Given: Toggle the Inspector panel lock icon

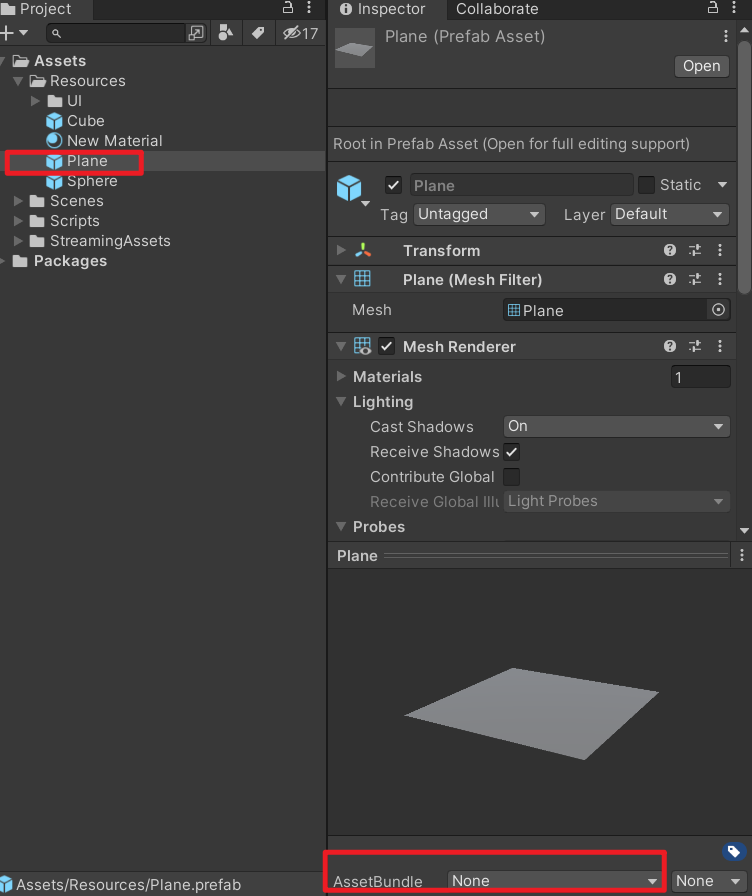Looking at the screenshot, I should tap(713, 7).
